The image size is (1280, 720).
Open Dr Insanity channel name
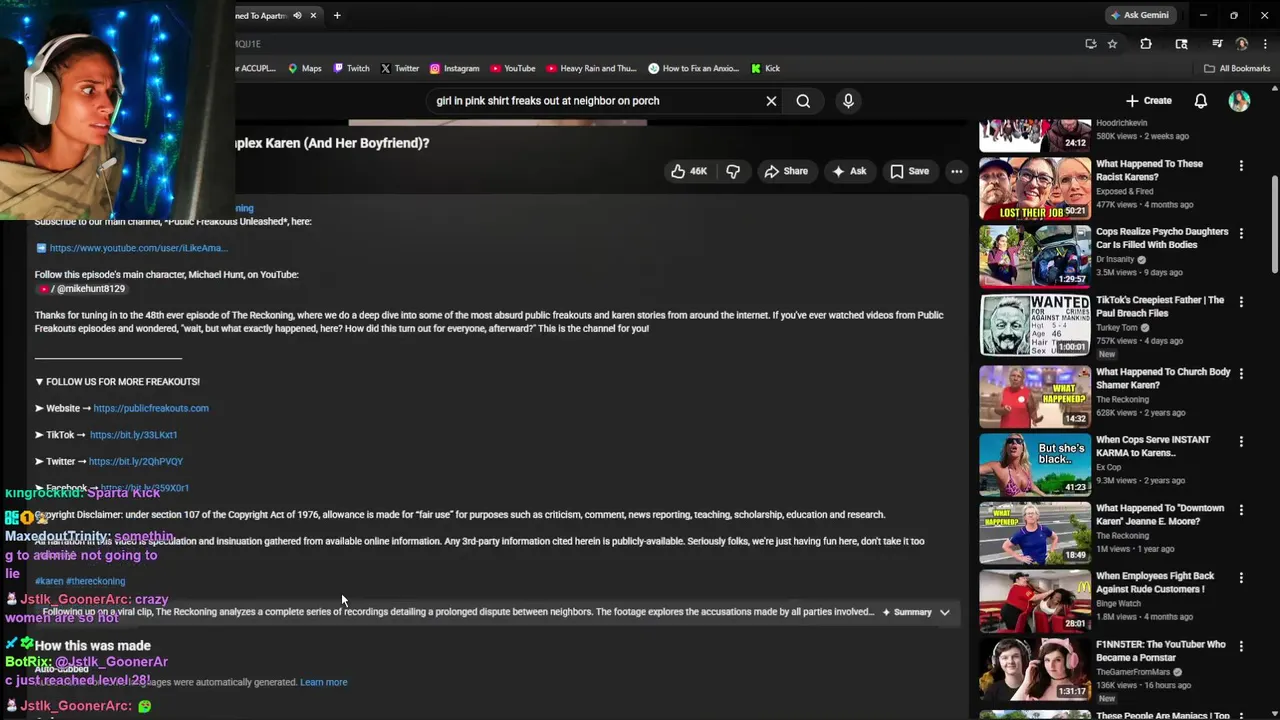1115,260
